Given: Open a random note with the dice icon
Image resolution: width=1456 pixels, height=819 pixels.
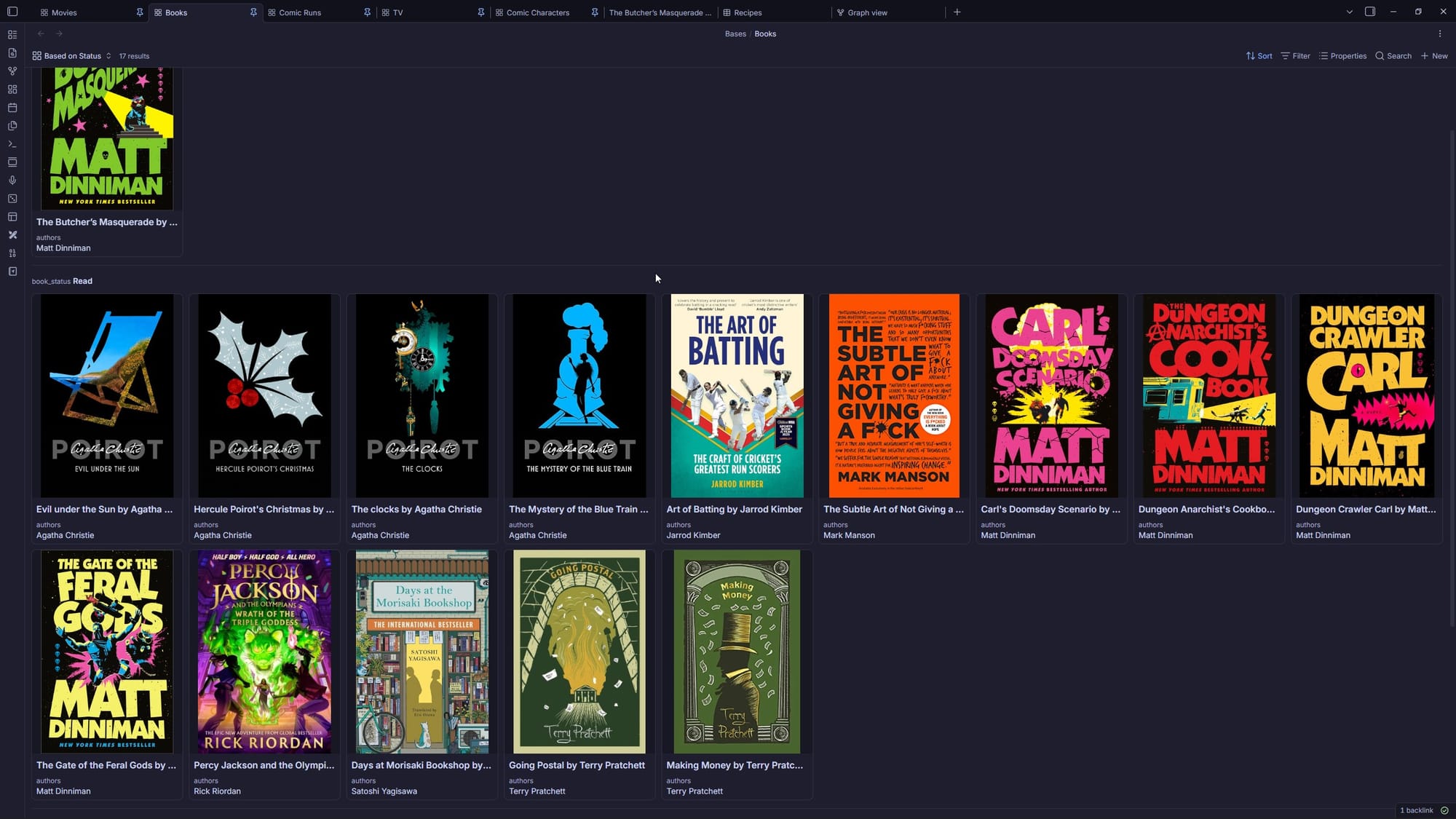Looking at the screenshot, I should click(x=12, y=199).
